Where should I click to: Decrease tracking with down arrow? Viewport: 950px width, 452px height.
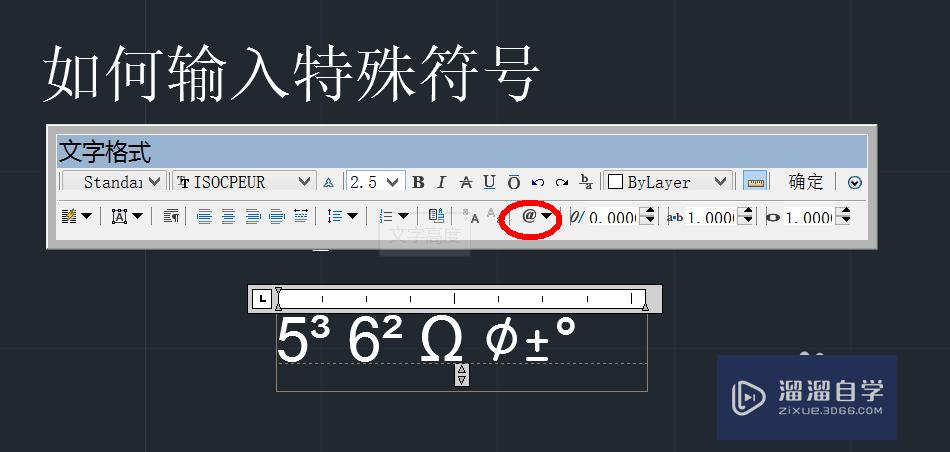(748, 221)
